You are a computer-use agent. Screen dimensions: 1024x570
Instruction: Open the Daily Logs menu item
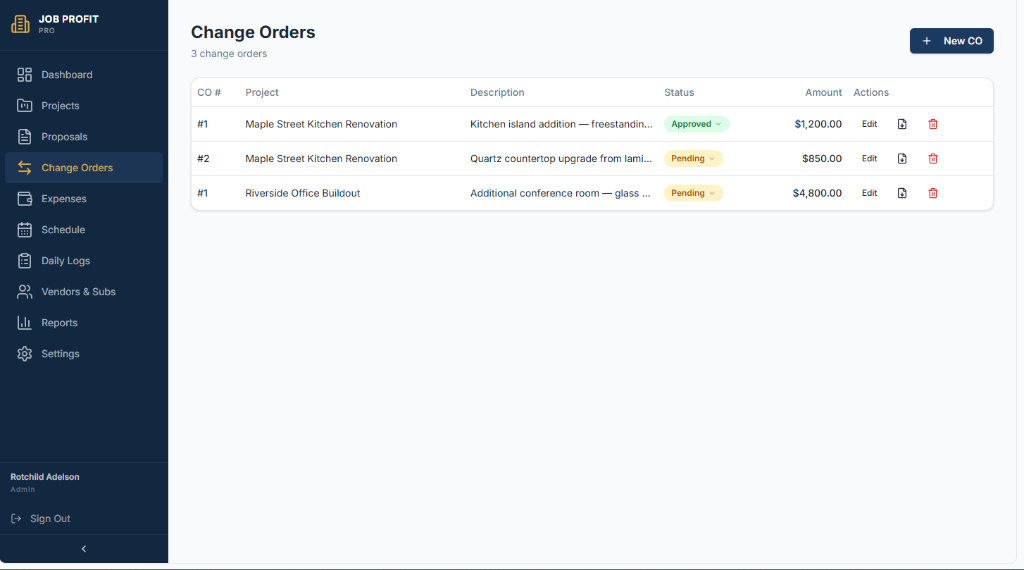[84, 261]
